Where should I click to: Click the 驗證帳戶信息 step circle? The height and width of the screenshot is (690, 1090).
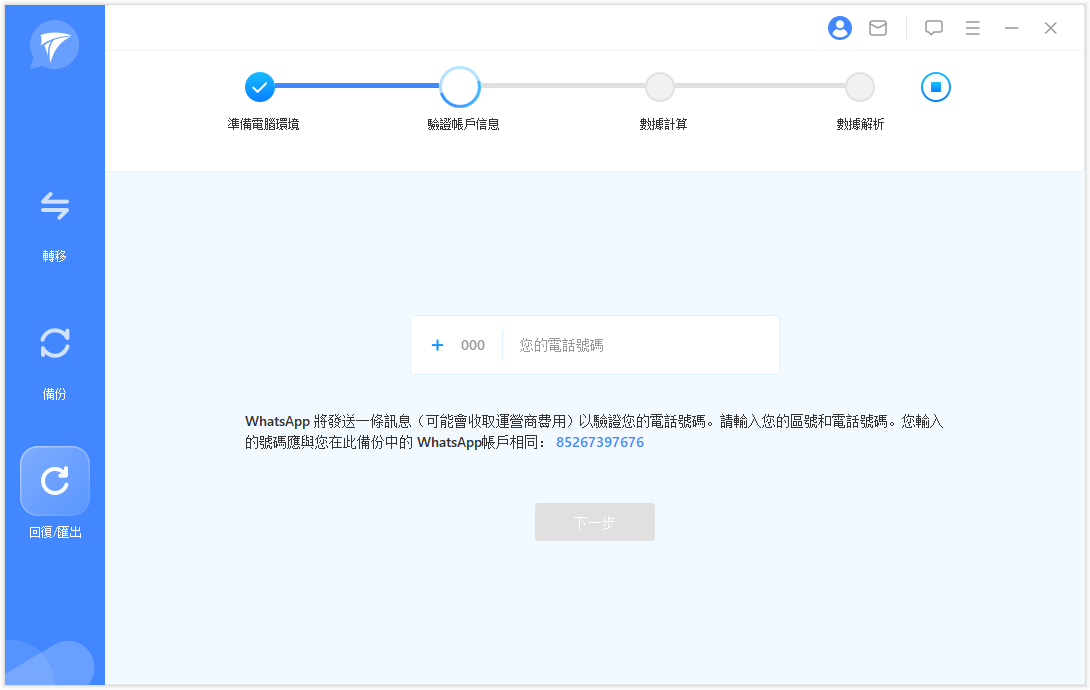[x=459, y=87]
